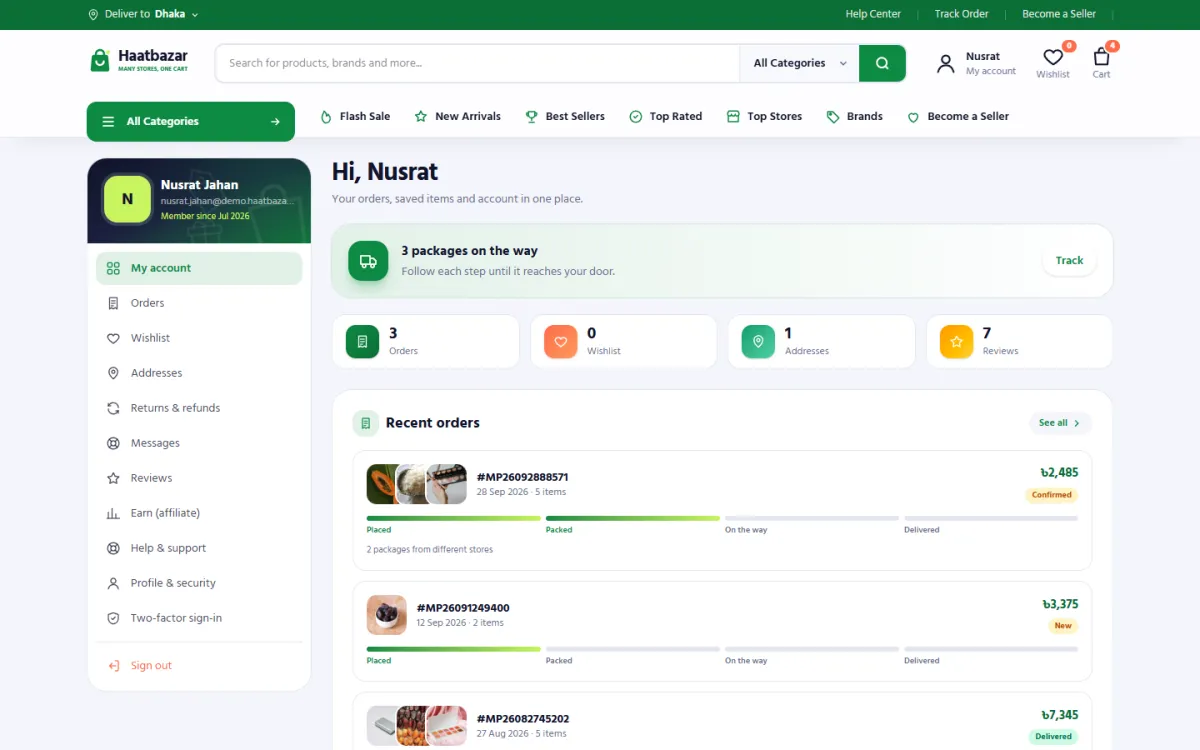This screenshot has width=1200, height=750.
Task: Click the user profile icon beside Nusrat
Action: coord(945,64)
